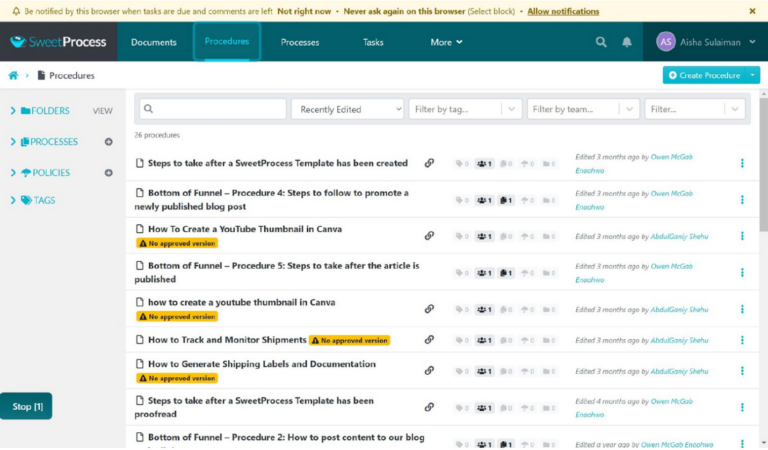
Task: Click 'Never ask again on this browser'
Action: [404, 11]
